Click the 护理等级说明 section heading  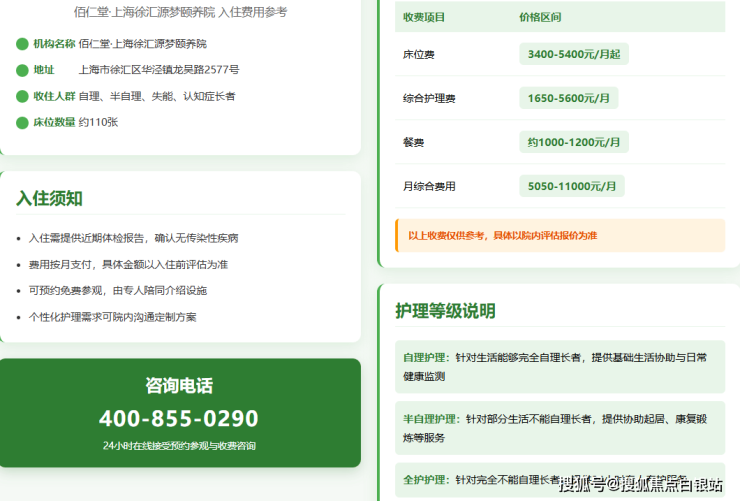point(446,311)
